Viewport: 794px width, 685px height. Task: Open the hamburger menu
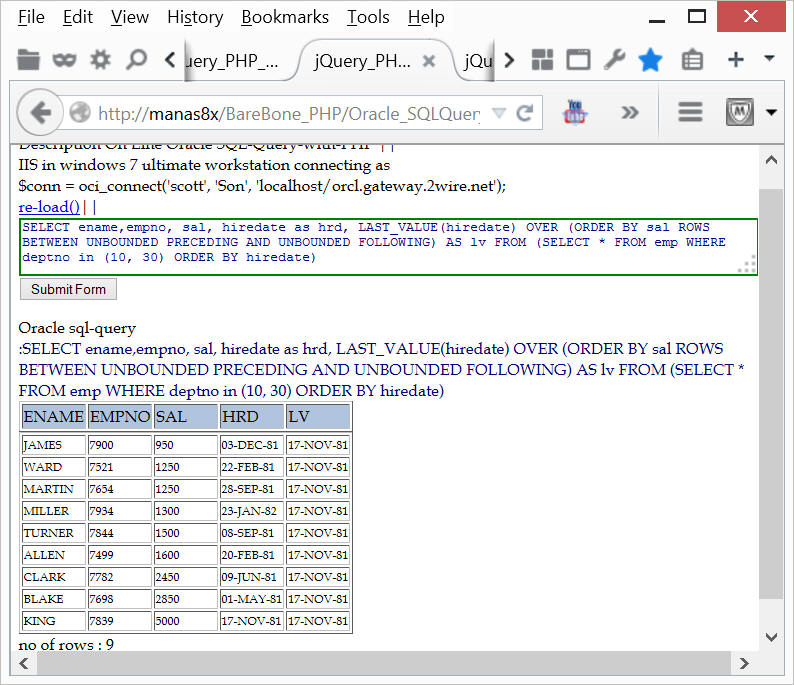tap(690, 112)
